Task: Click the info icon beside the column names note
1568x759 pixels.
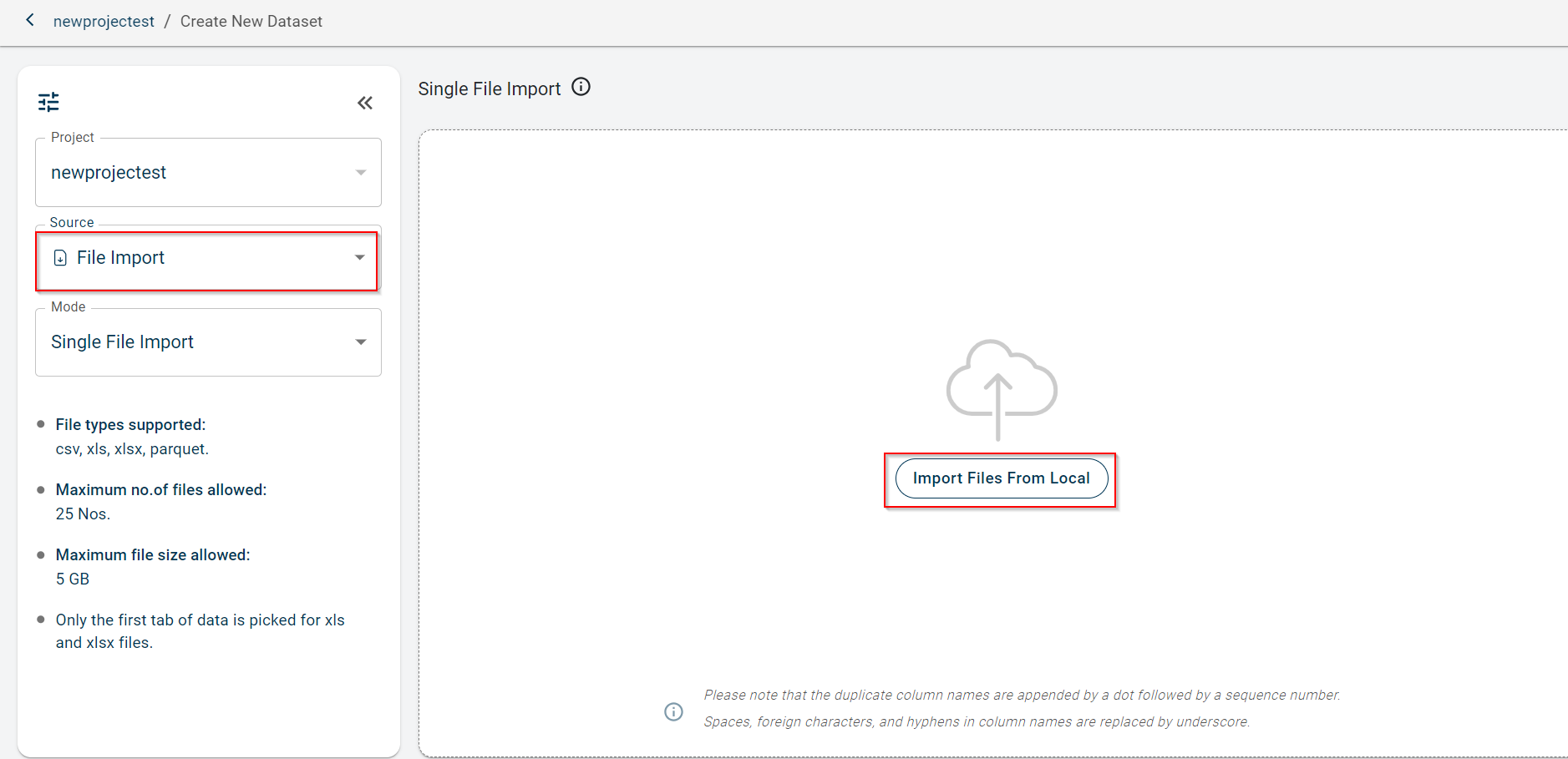Action: 673,711
